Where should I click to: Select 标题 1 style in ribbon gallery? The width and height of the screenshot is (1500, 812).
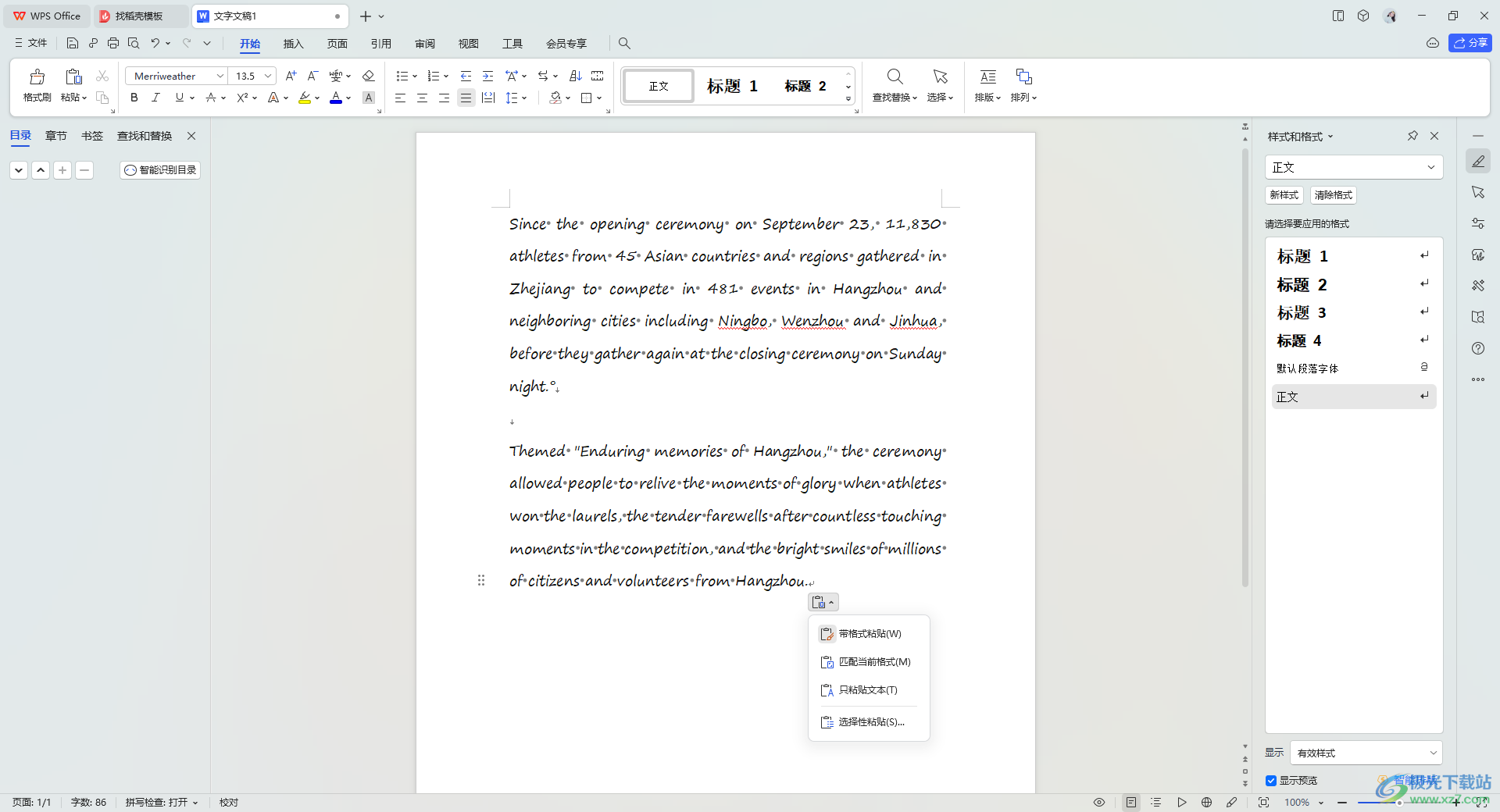[x=732, y=86]
